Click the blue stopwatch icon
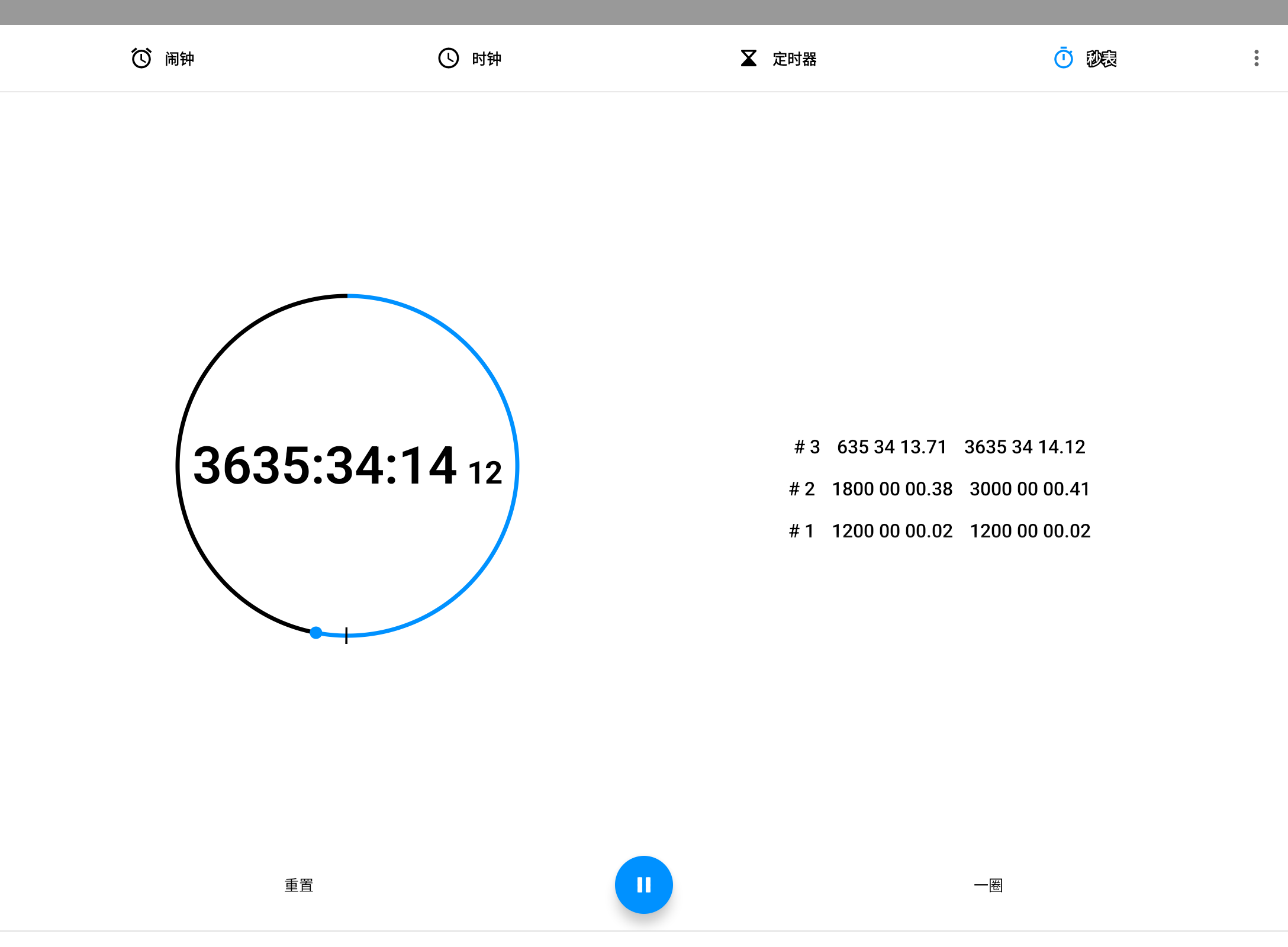Viewport: 1288px width, 947px height. (1064, 58)
